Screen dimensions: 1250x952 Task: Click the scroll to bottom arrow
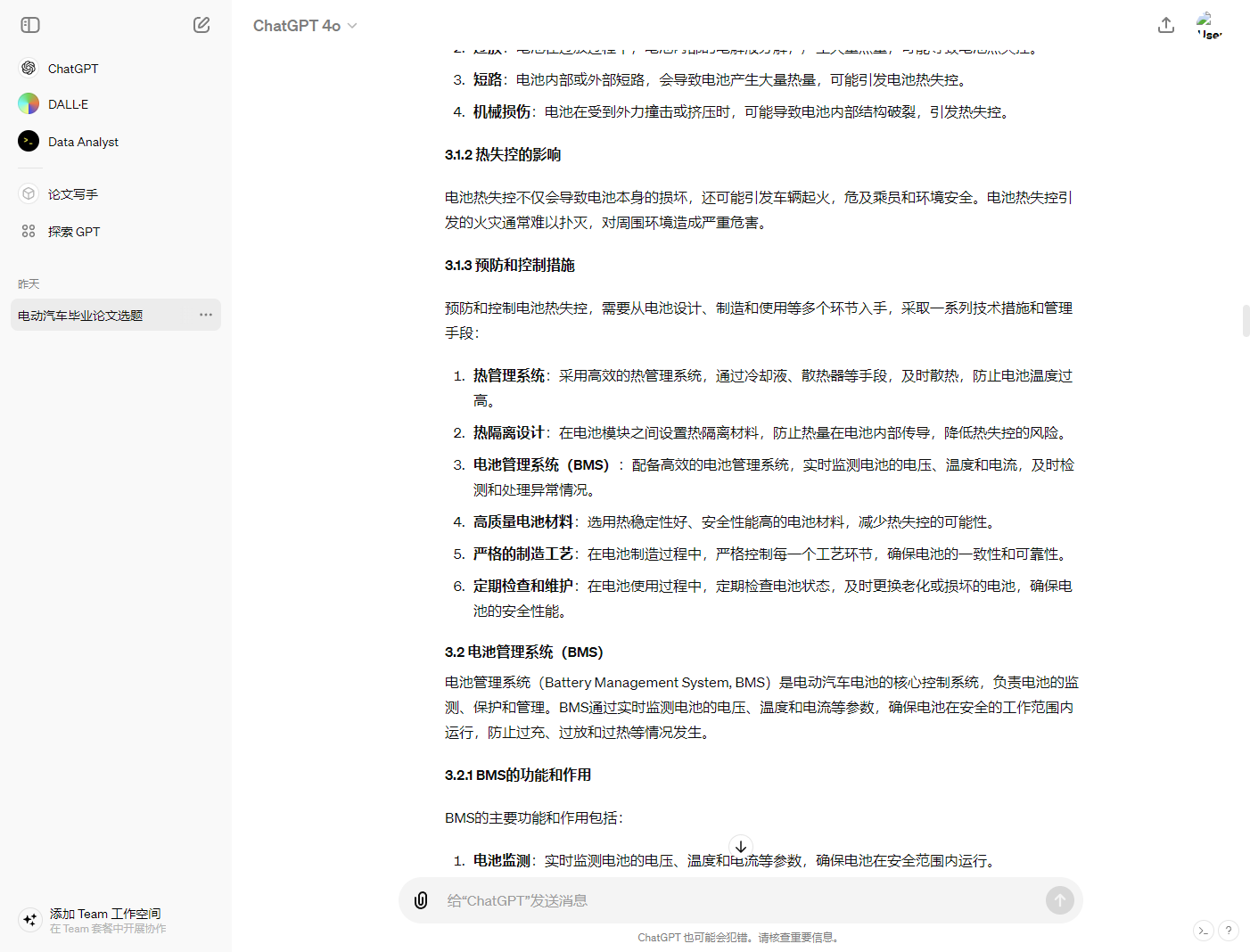(741, 847)
